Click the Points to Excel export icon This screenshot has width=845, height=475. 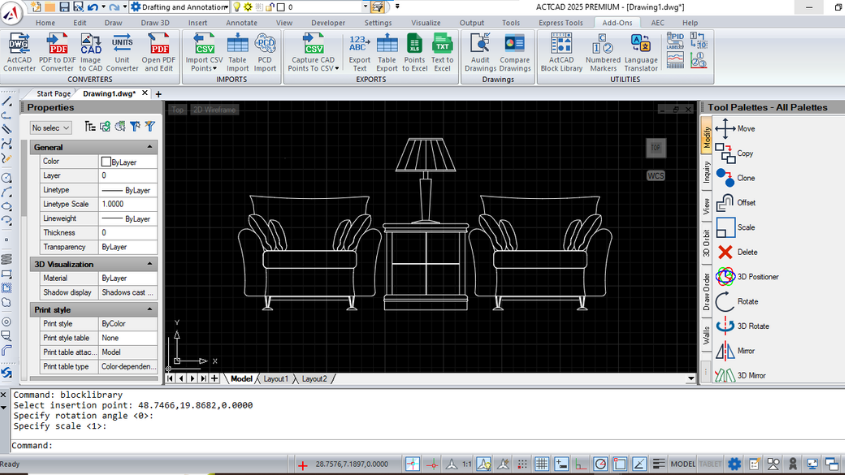[x=414, y=52]
